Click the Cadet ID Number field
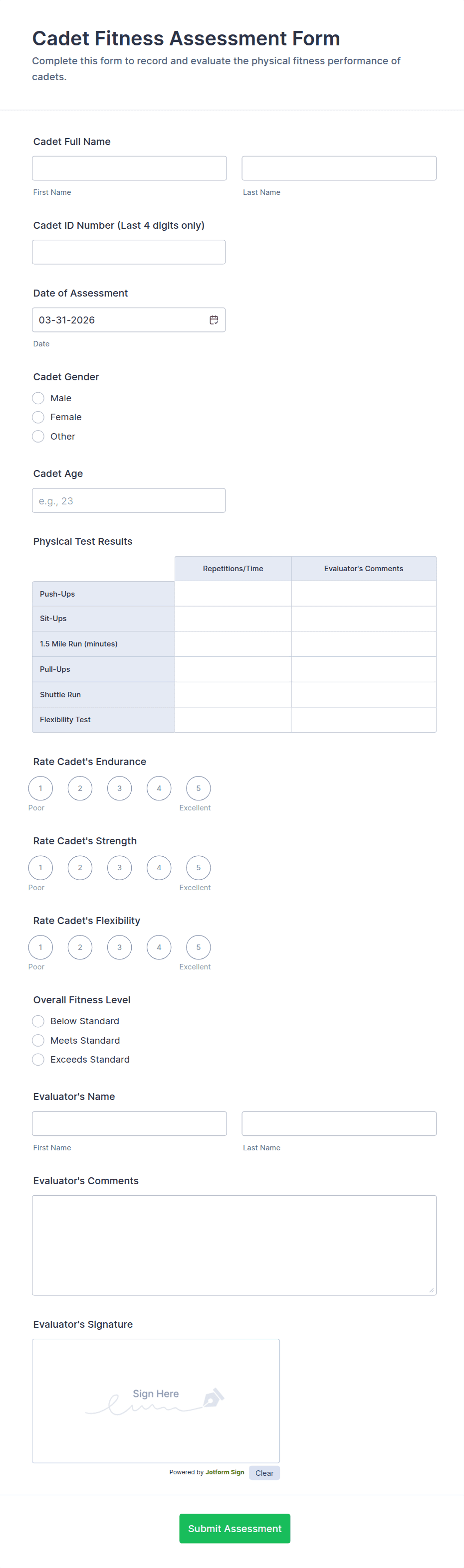This screenshot has height=1568, width=464. 129,252
